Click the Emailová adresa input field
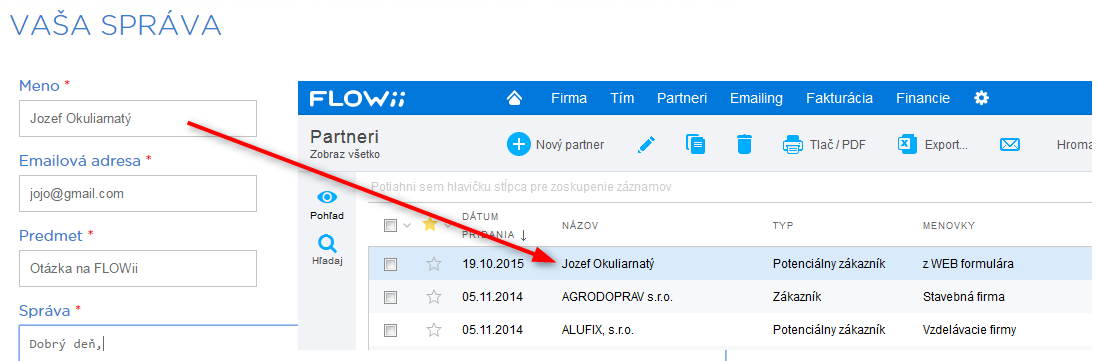The width and height of the screenshot is (1097, 361). 138,193
